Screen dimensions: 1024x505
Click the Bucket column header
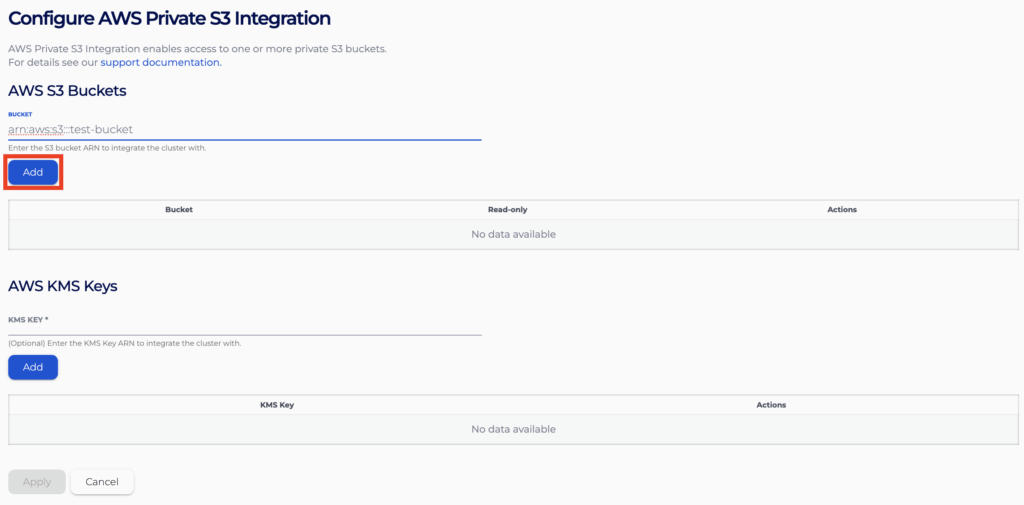click(x=179, y=210)
